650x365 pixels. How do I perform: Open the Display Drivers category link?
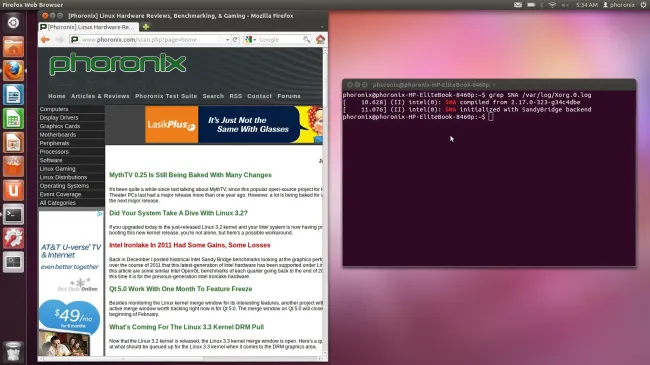(59, 117)
